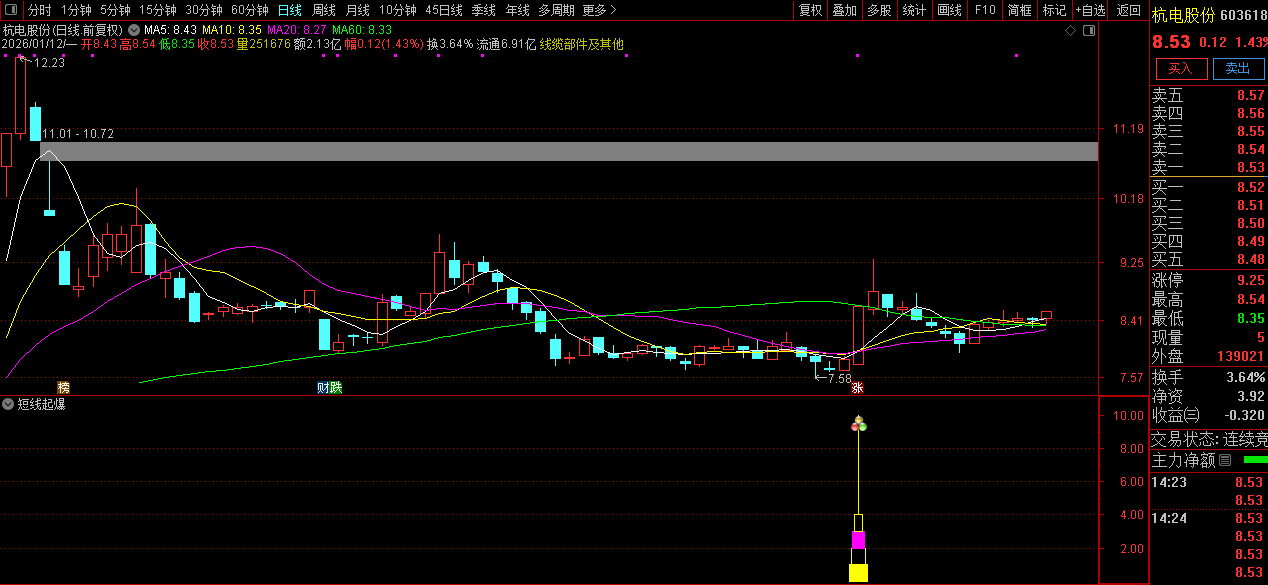Switch to 月线 chart
The image size is (1268, 585).
pos(357,10)
